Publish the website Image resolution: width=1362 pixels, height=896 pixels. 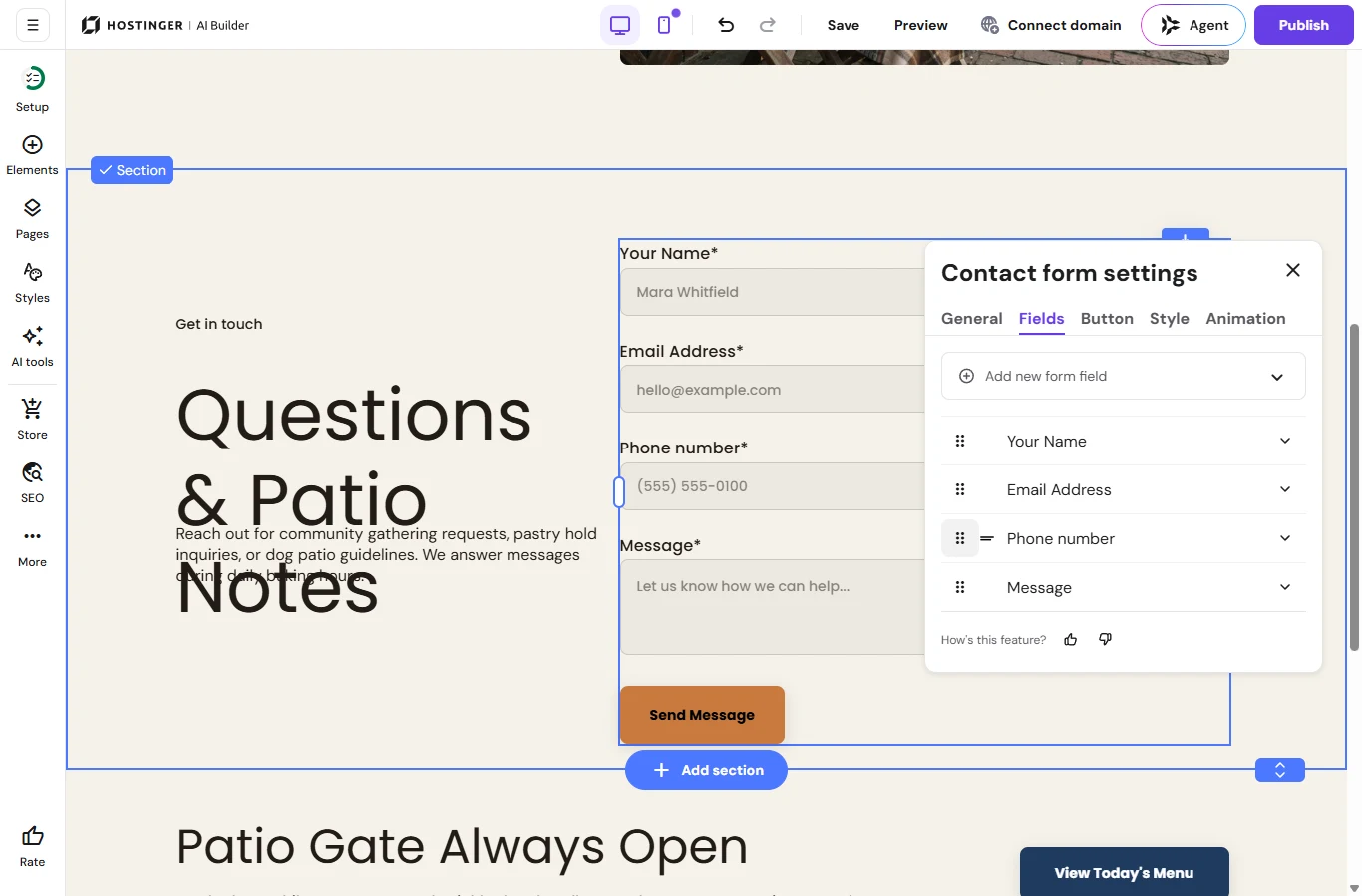click(x=1304, y=25)
